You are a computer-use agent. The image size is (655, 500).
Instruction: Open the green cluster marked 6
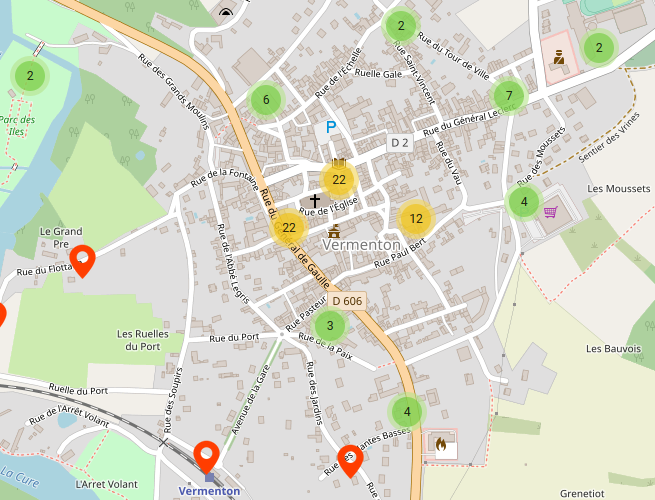pos(266,100)
